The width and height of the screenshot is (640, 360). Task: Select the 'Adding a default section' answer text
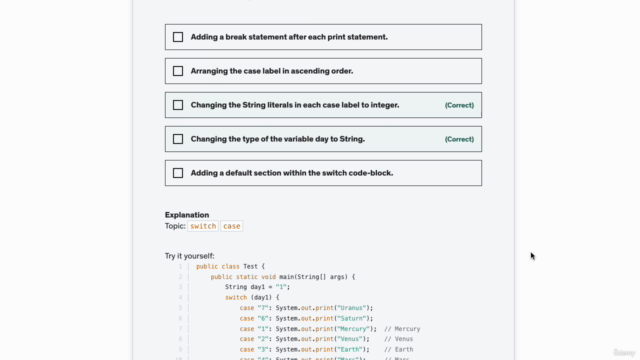(292, 173)
